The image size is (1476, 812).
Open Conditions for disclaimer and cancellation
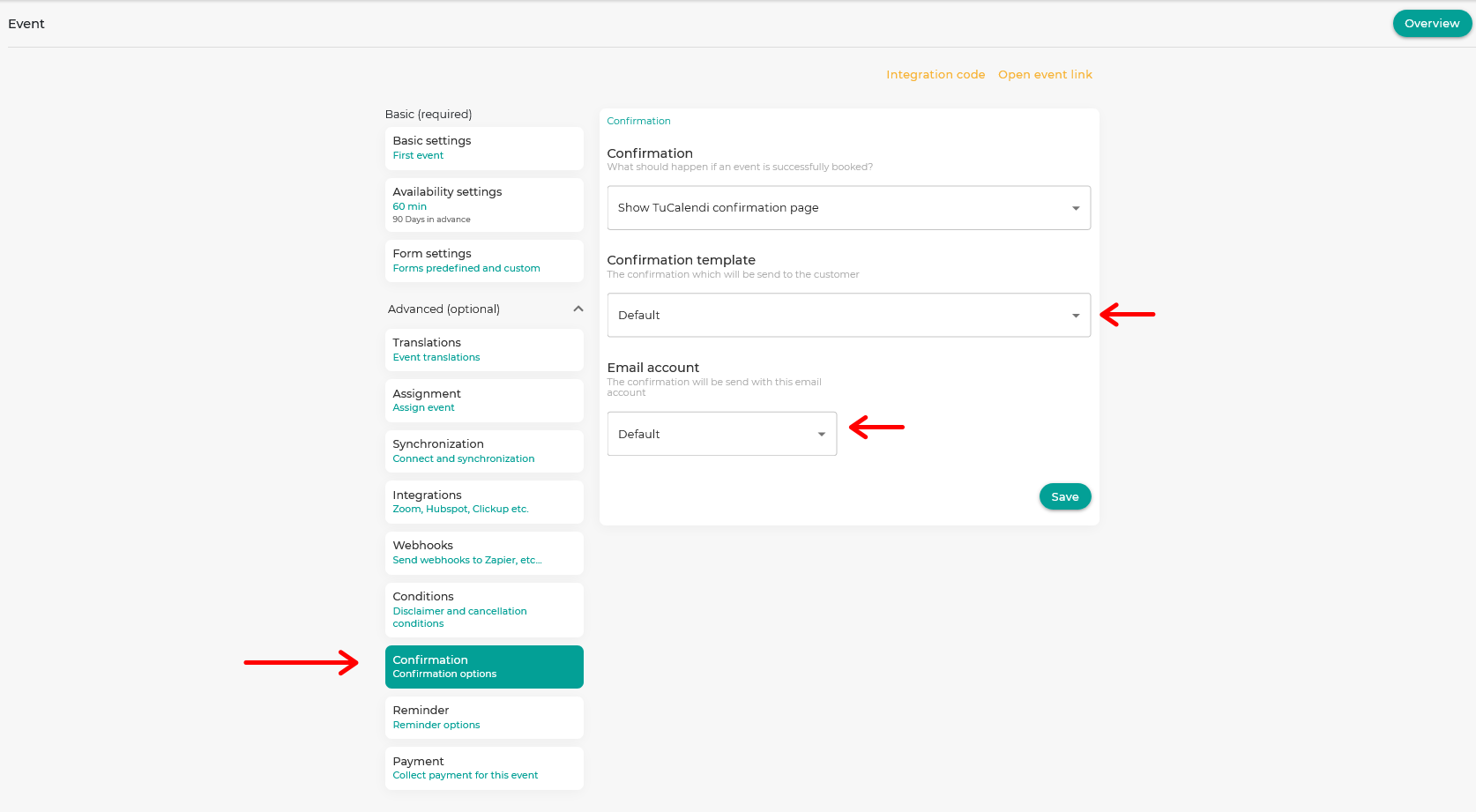(483, 609)
